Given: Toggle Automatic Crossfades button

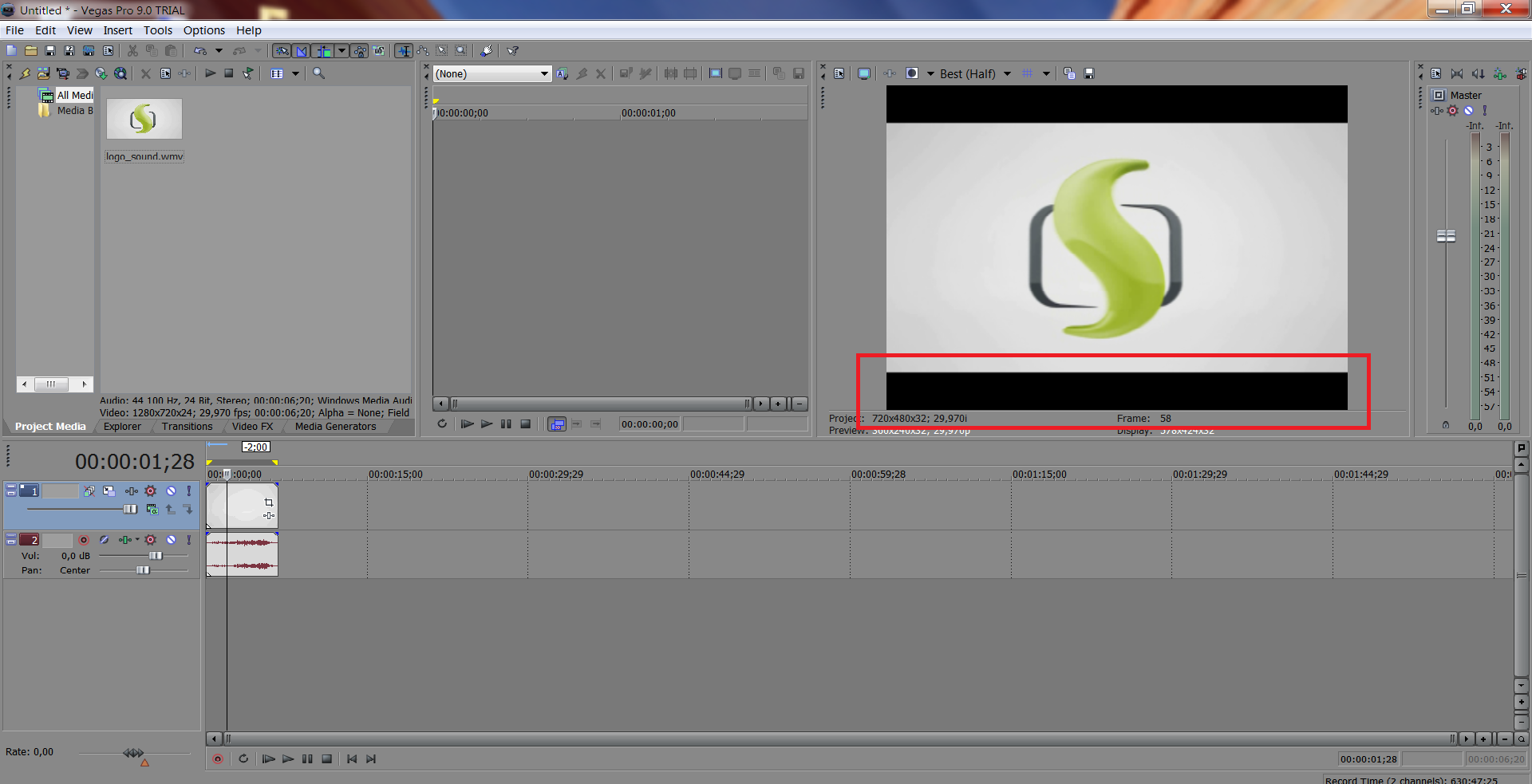Looking at the screenshot, I should (x=302, y=51).
